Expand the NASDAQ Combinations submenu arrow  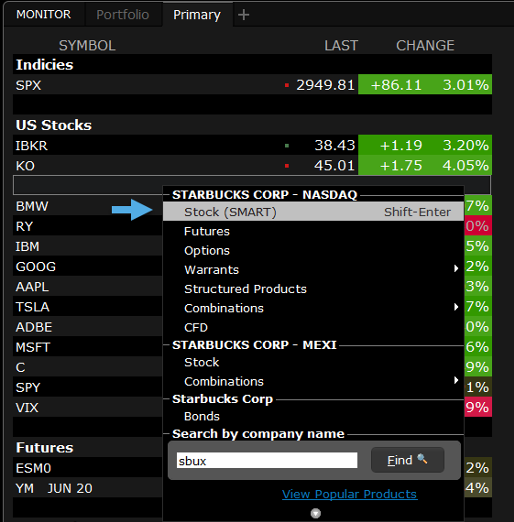coord(456,307)
